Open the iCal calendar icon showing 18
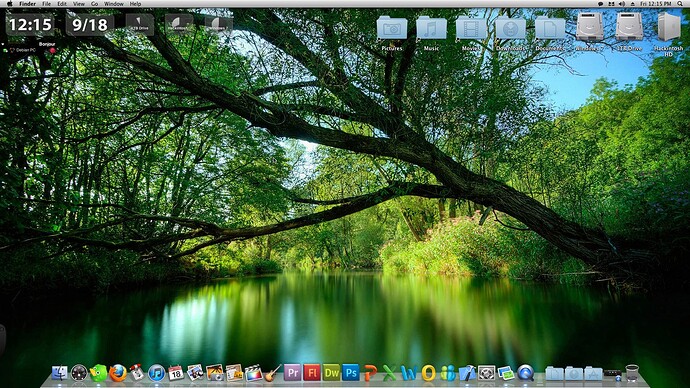 click(x=176, y=373)
